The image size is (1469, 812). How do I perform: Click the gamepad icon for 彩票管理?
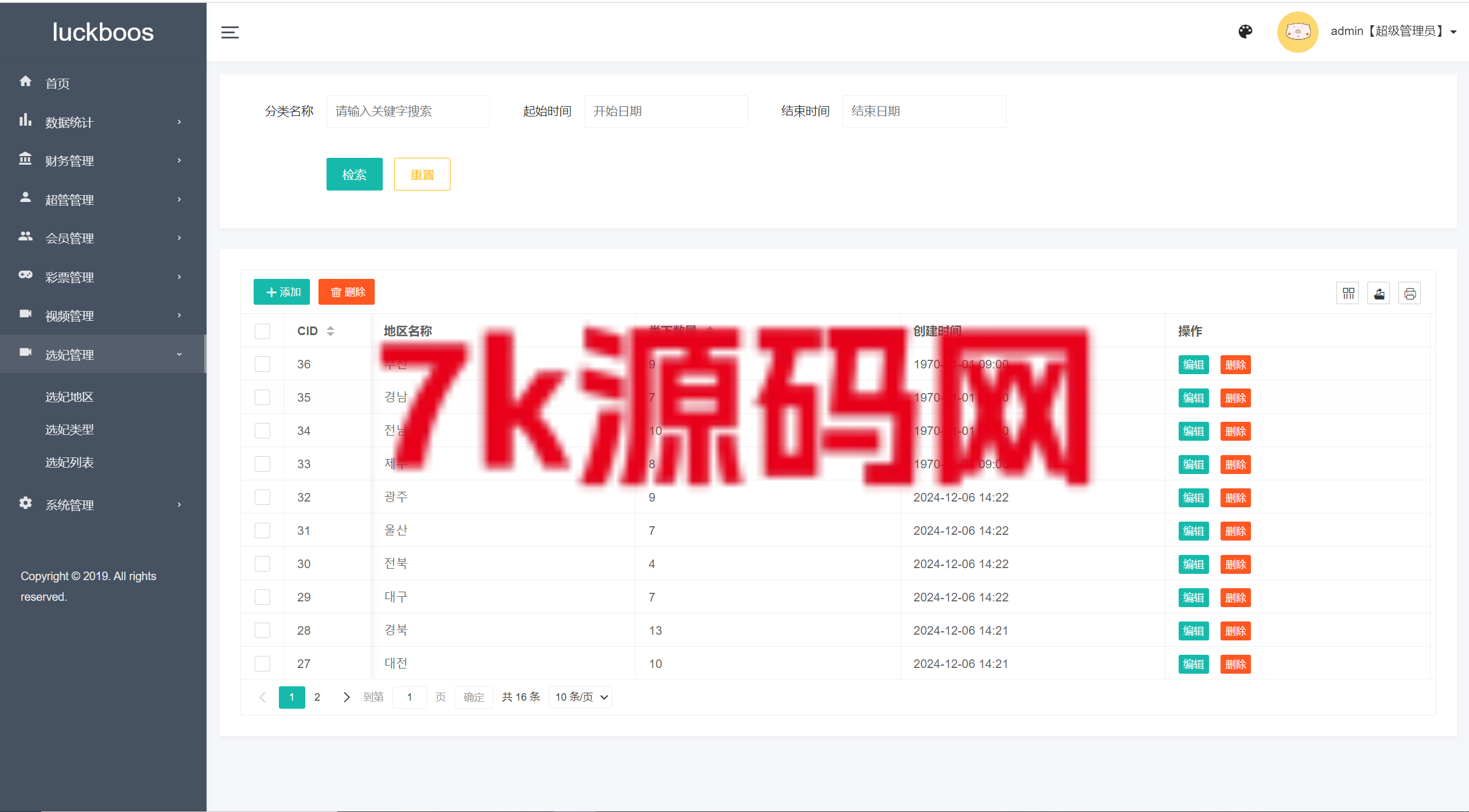(25, 275)
